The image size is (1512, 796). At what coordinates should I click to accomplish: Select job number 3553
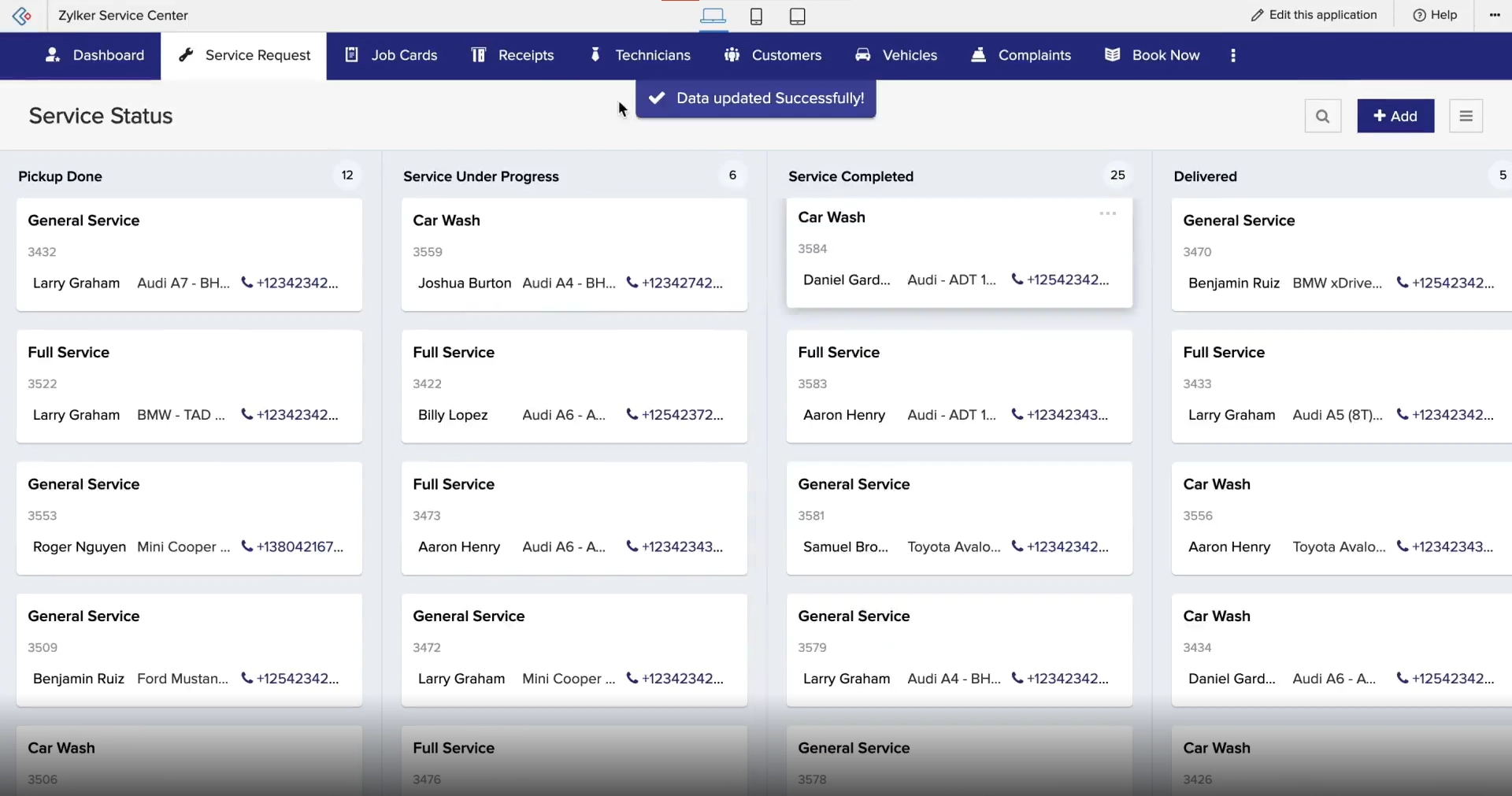pos(42,516)
